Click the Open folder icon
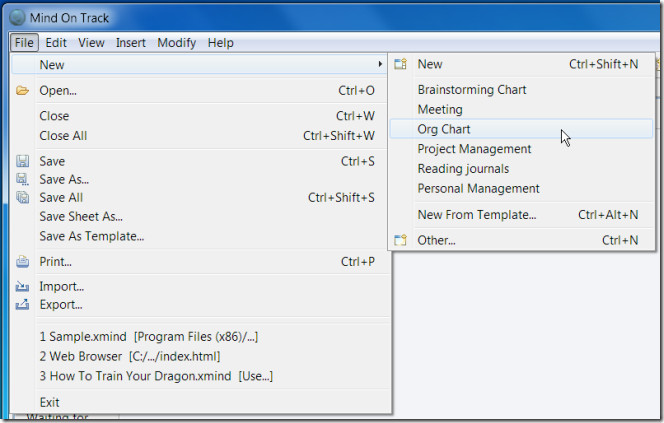664x423 pixels. 22,91
